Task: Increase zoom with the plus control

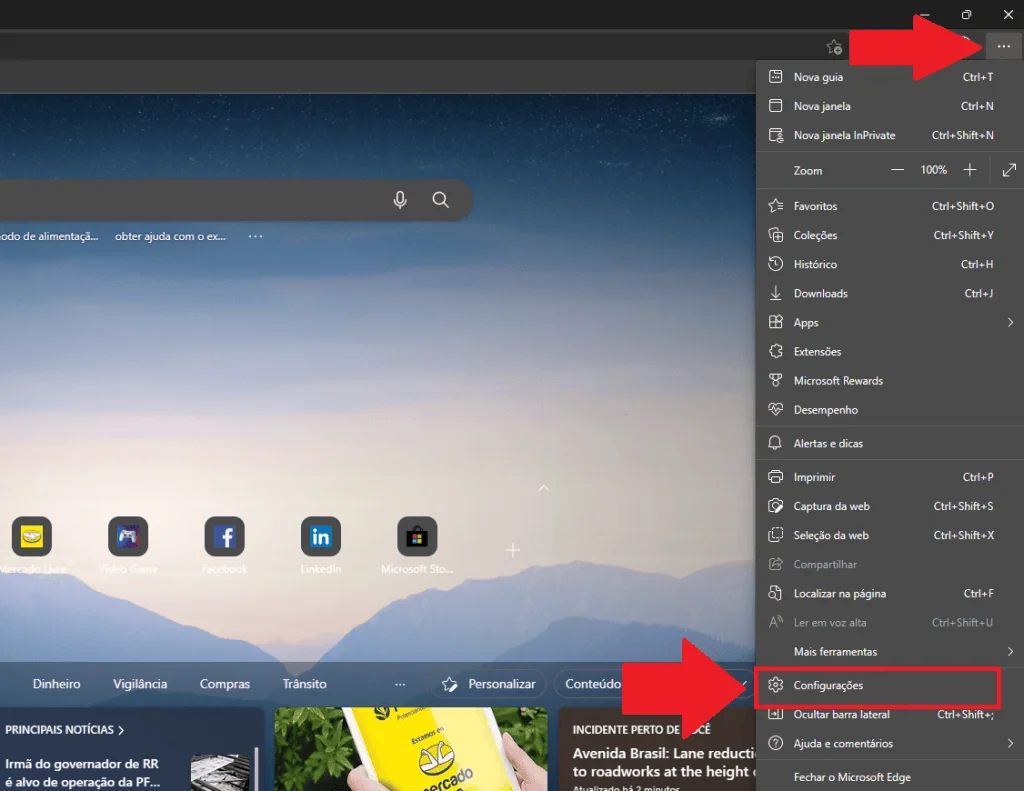Action: (969, 169)
